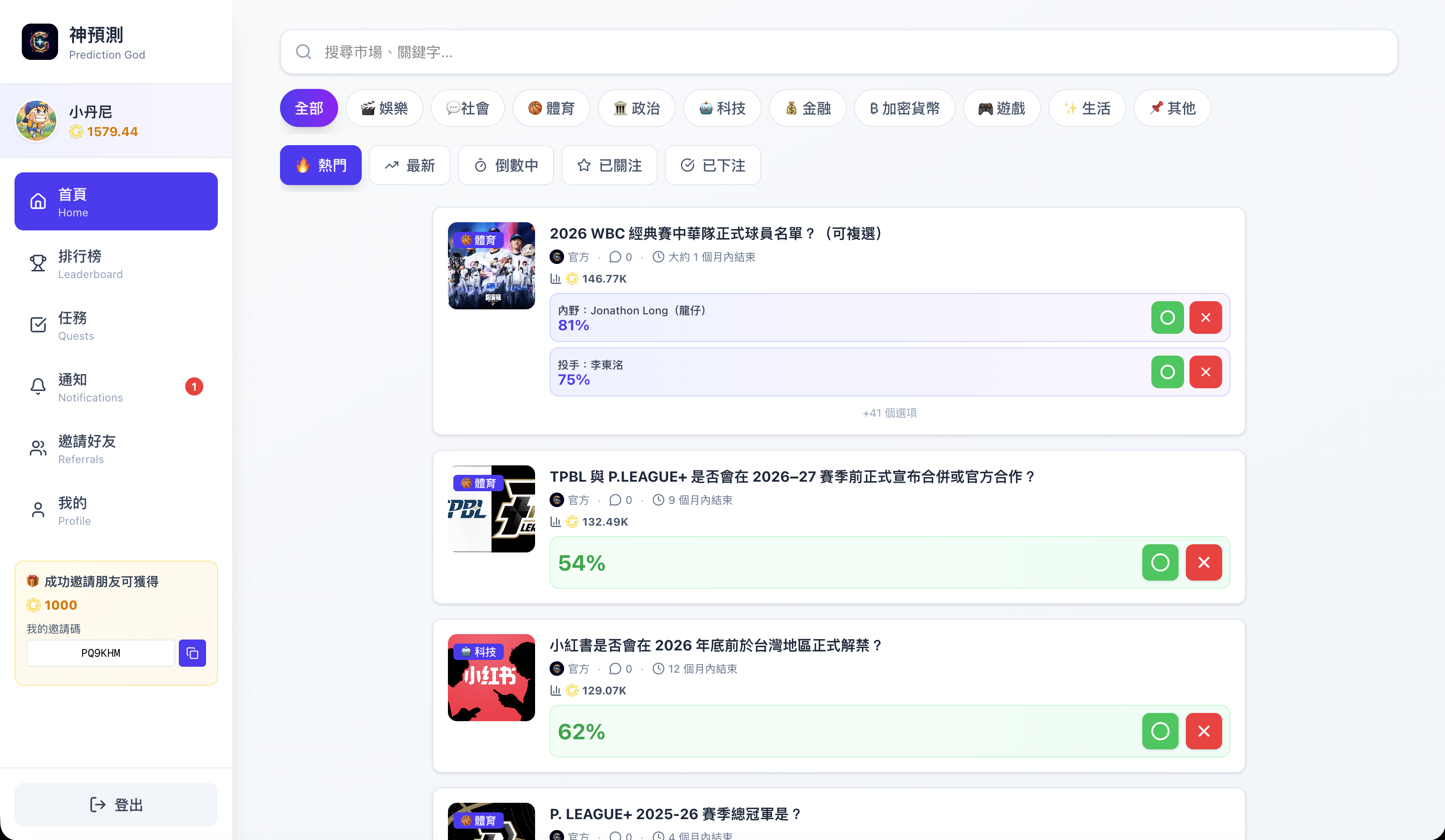Open the 倒數中 countdown filter

(x=506, y=166)
